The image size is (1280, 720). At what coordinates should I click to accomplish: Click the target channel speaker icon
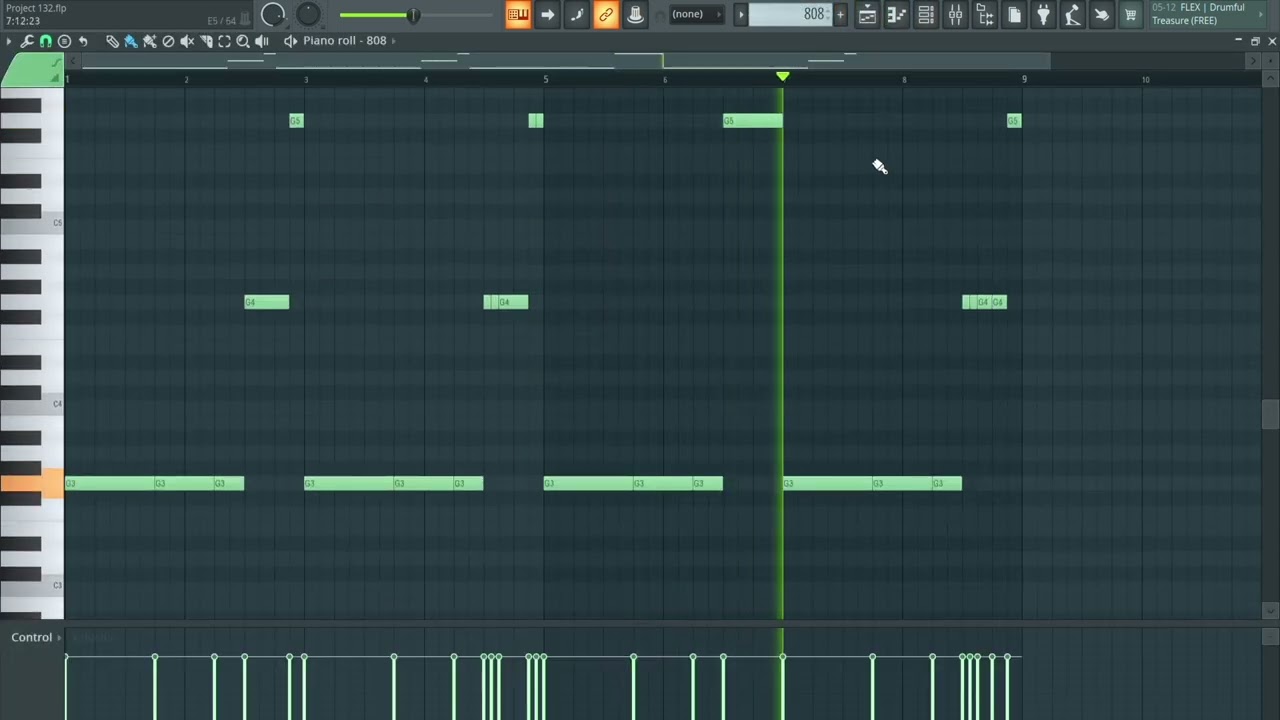coord(290,41)
